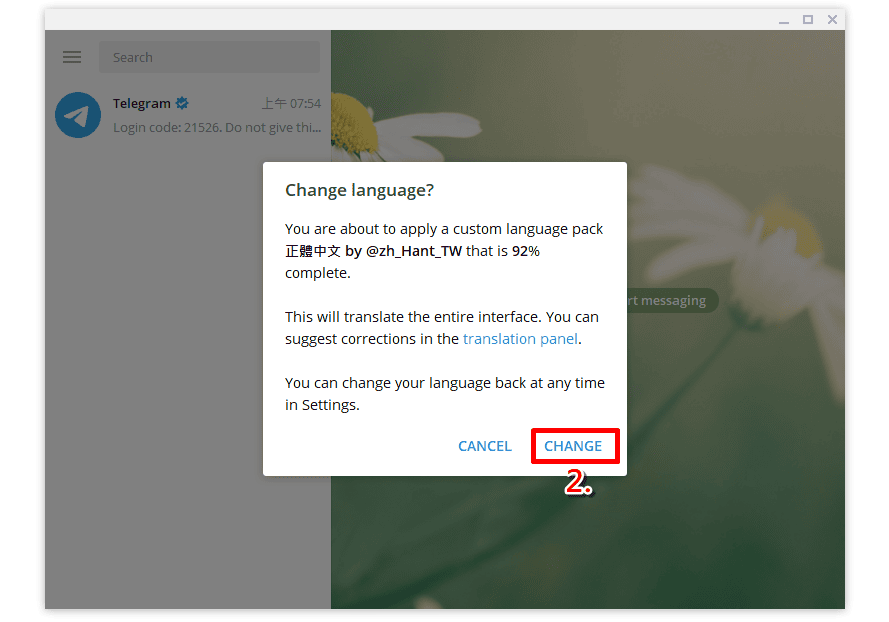The width and height of the screenshot is (889, 622).
Task: Focus the Search input field
Action: point(209,57)
